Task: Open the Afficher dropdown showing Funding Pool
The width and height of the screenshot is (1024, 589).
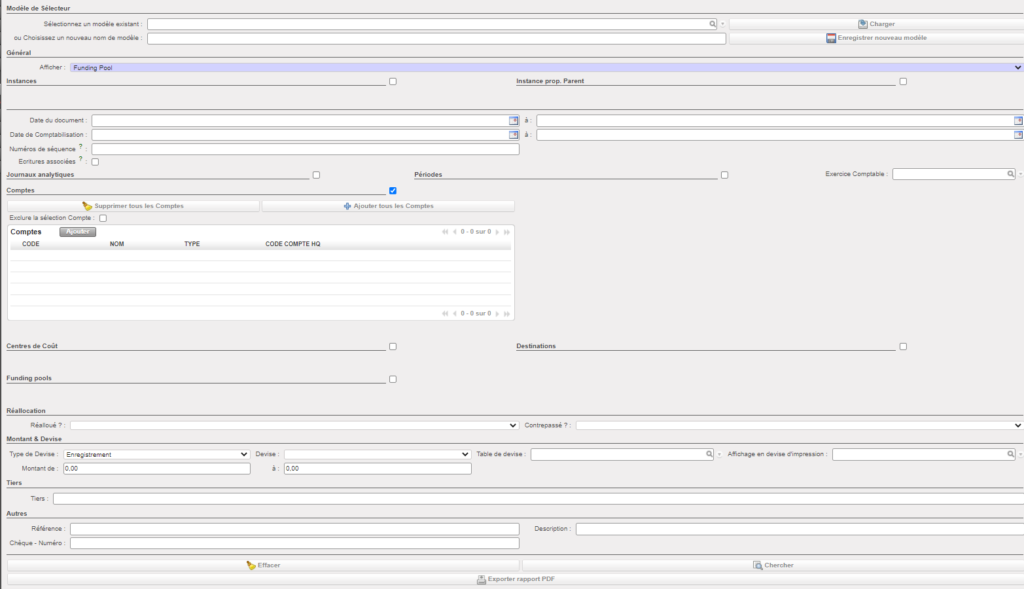Action: pyautogui.click(x=545, y=67)
